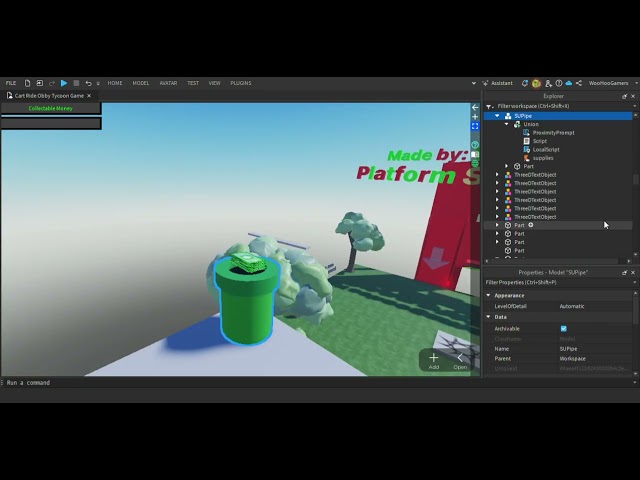Open the FILE menu

point(11,83)
